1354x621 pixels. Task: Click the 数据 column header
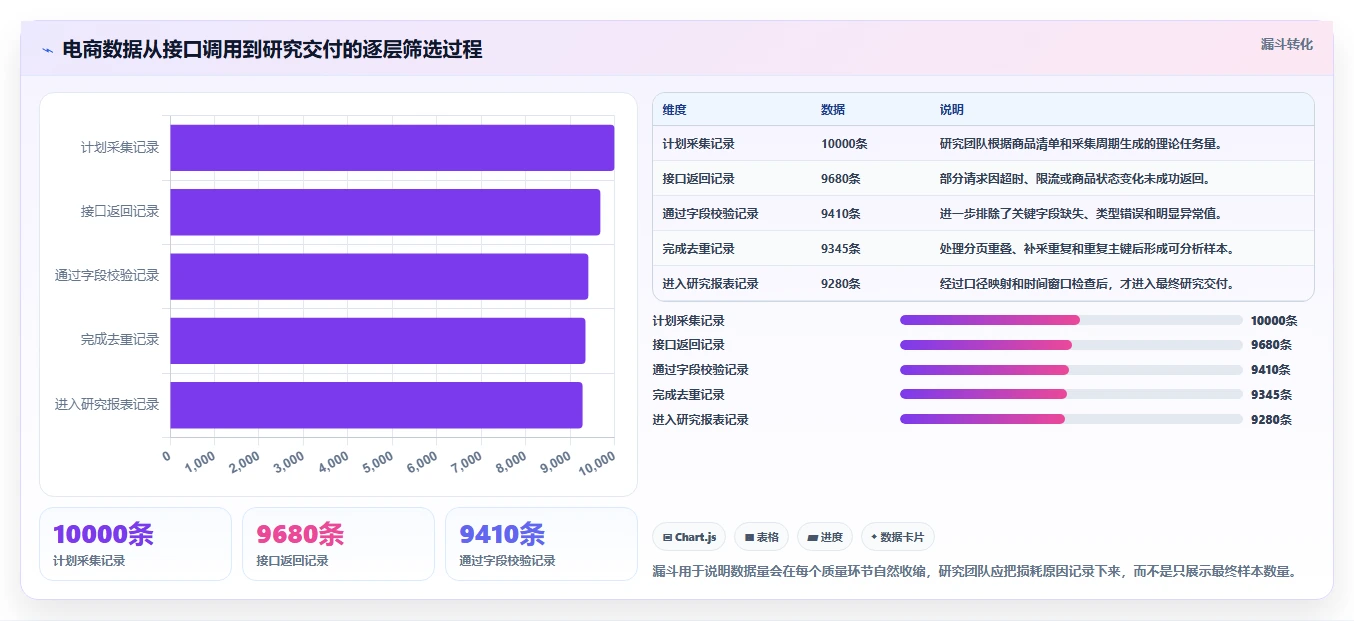click(833, 110)
